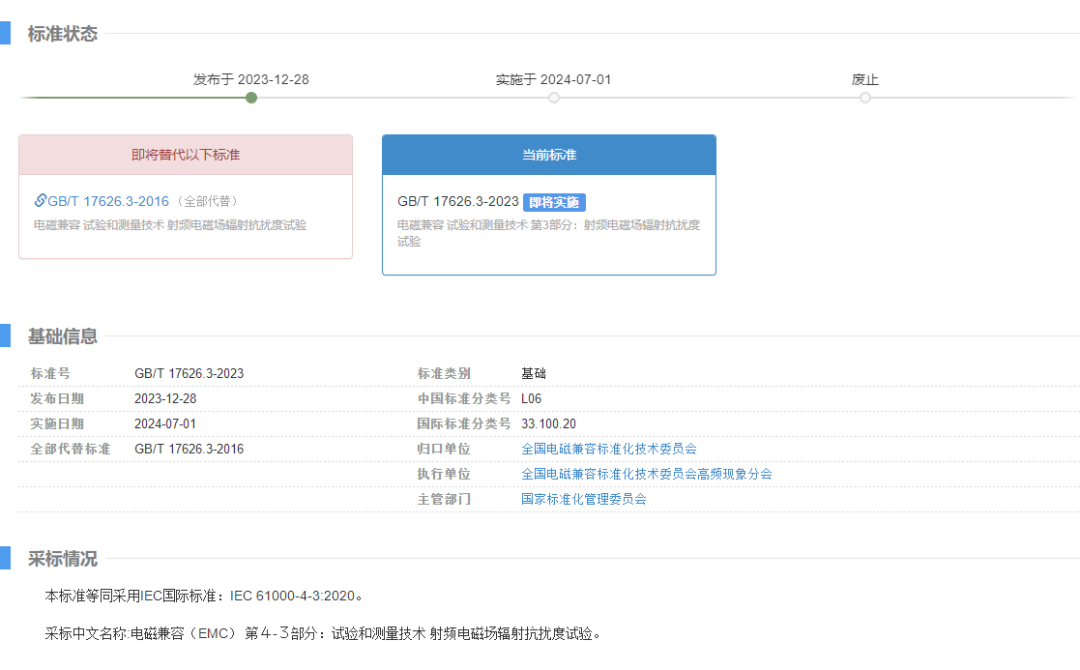This screenshot has height=670, width=1080.
Task: Select the 基础信息 section title
Action: (x=63, y=337)
